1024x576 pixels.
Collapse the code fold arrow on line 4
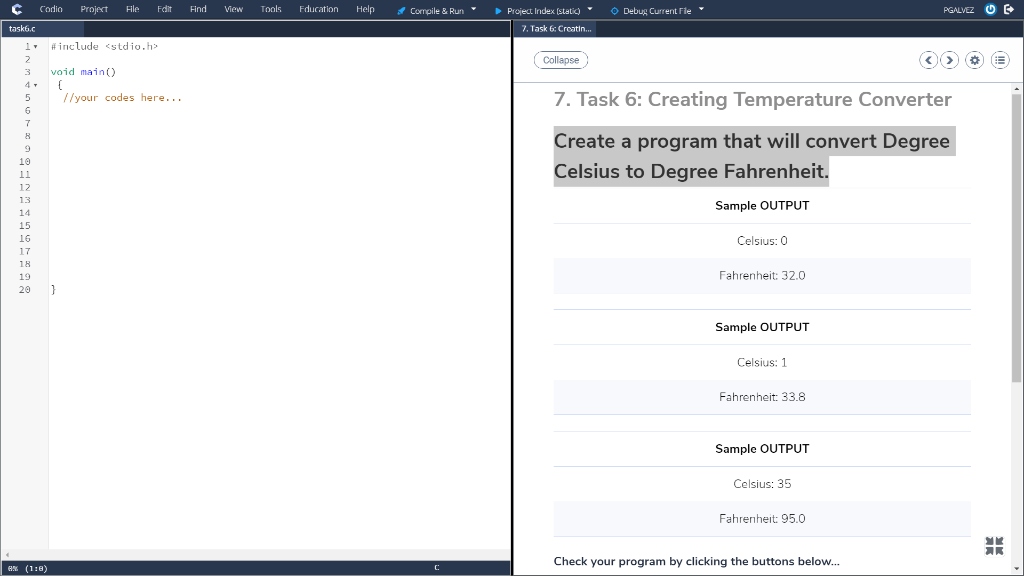click(x=37, y=84)
